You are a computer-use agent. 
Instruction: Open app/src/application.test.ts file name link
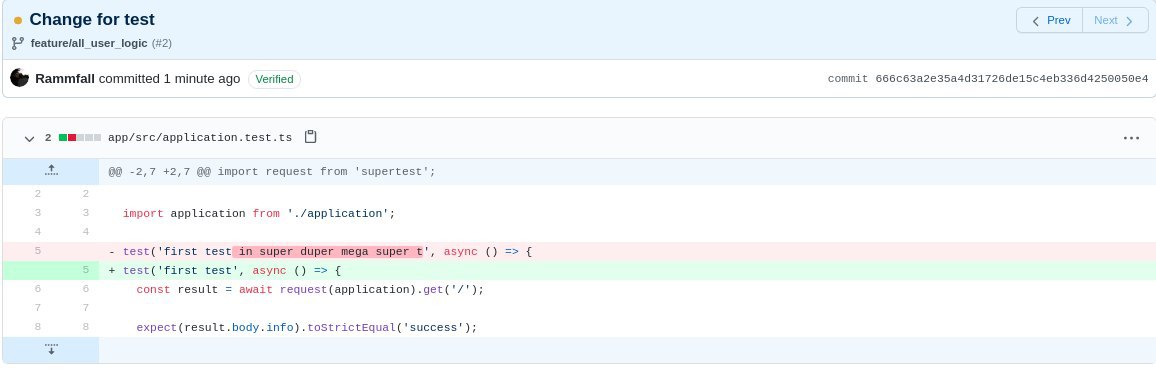(200, 138)
